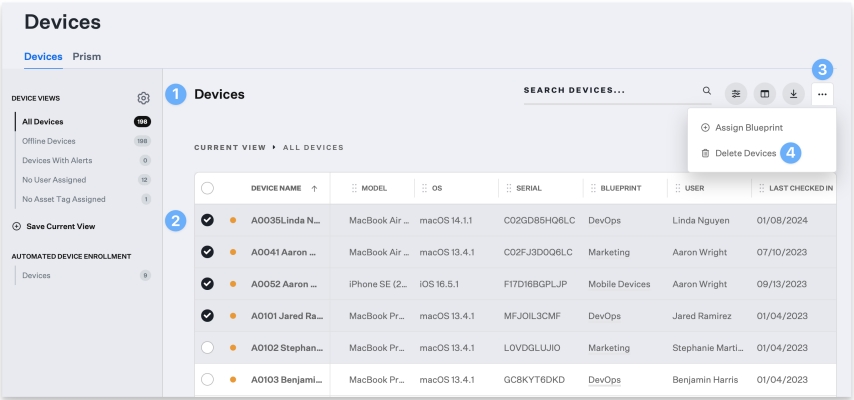This screenshot has height=400, width=854.
Task: Click the download export icon
Action: pyautogui.click(x=793, y=94)
